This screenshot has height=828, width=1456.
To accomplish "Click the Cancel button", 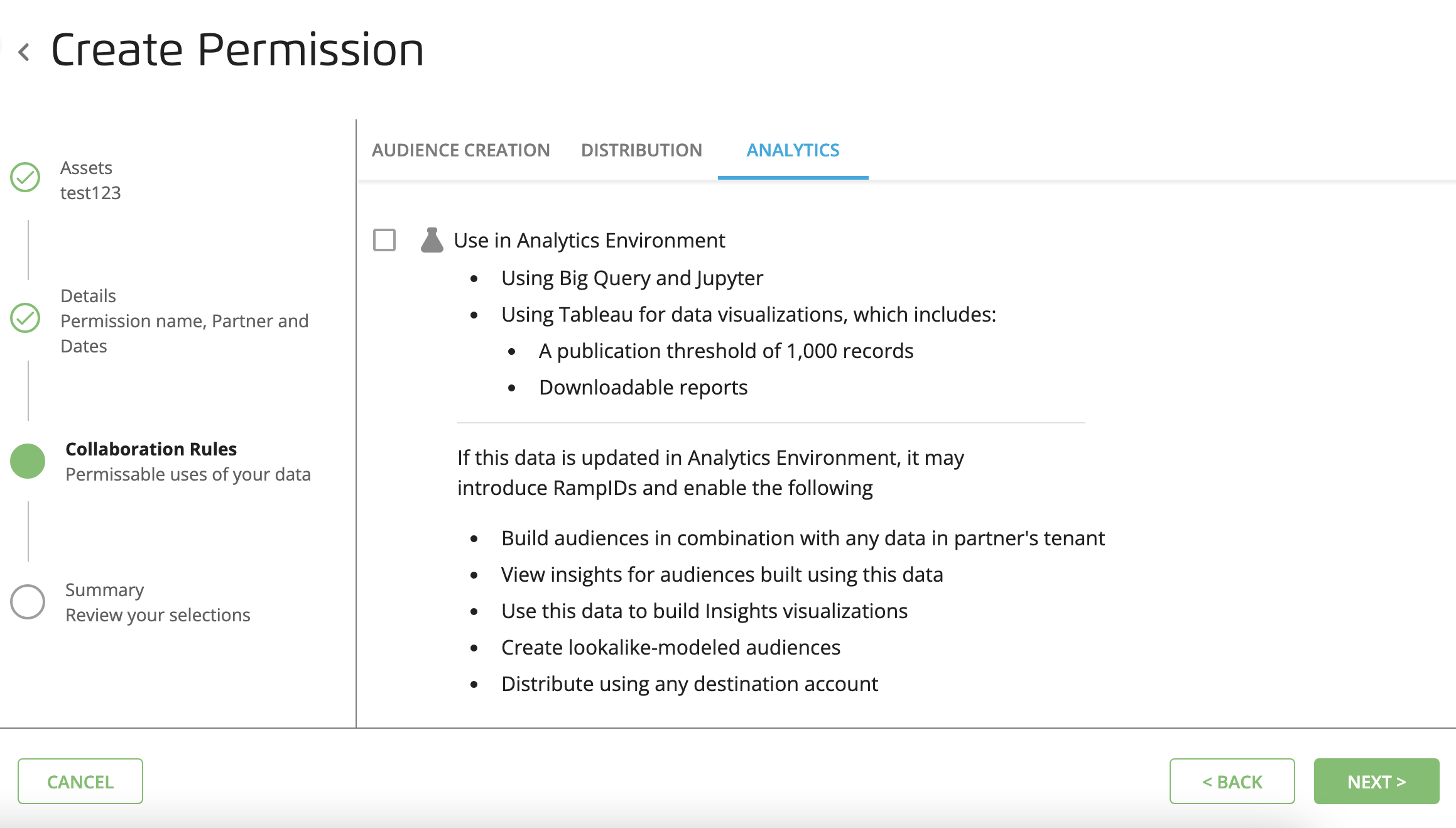I will (80, 782).
